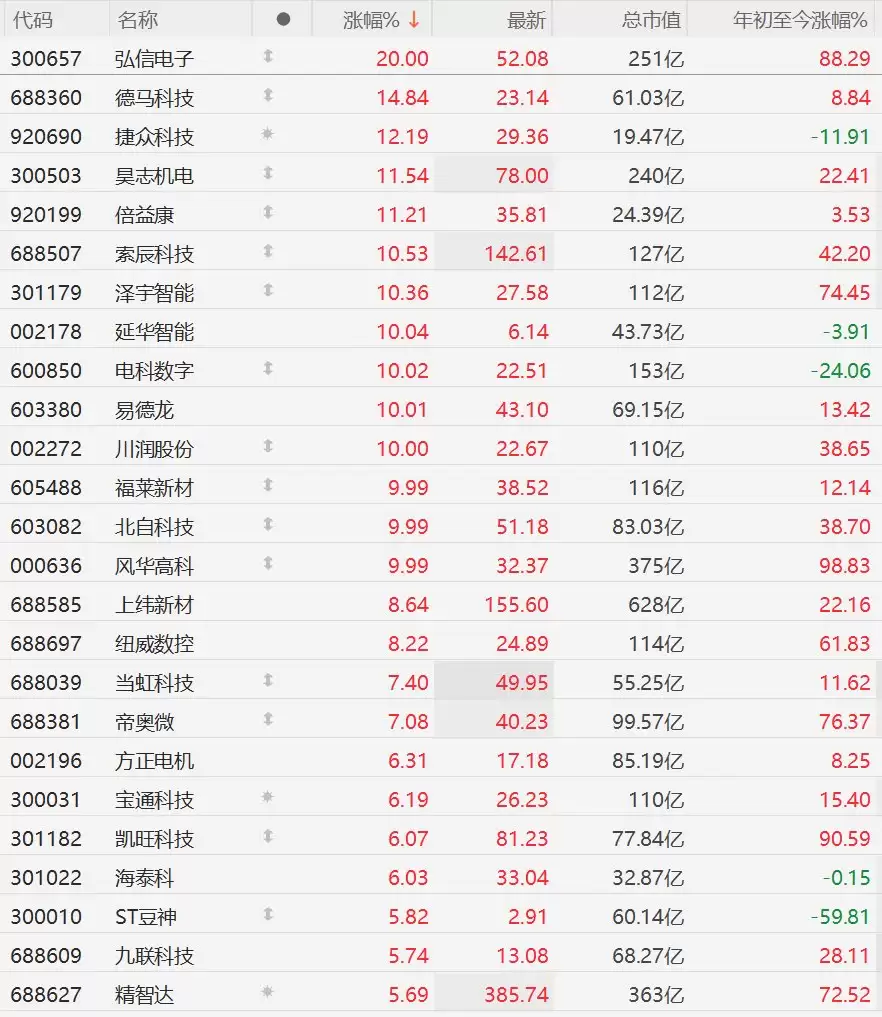882x1017 pixels.
Task: Click the marker icon beside 德马科技
Action: click(x=268, y=95)
